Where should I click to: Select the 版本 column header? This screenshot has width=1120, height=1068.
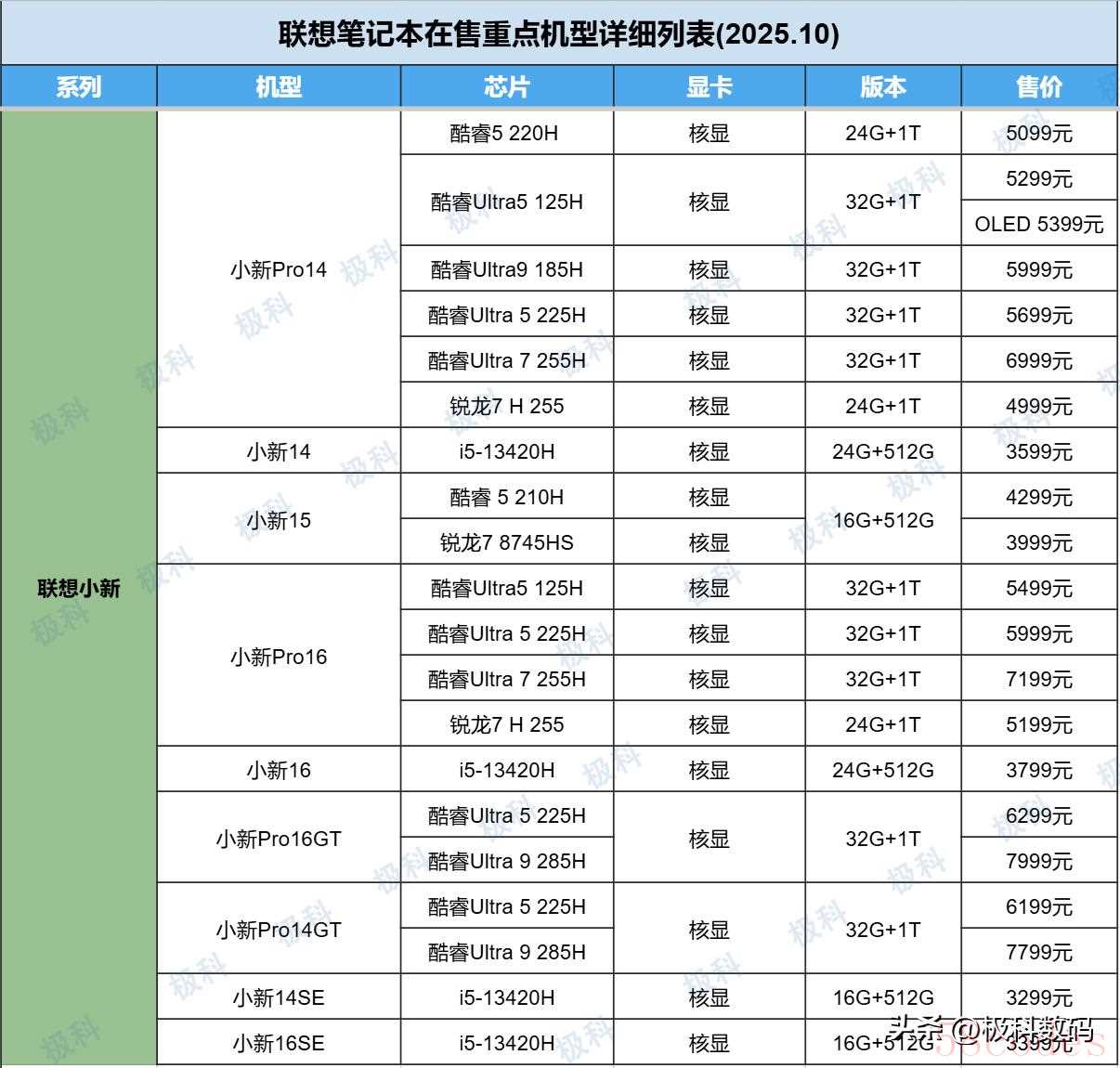coord(882,87)
